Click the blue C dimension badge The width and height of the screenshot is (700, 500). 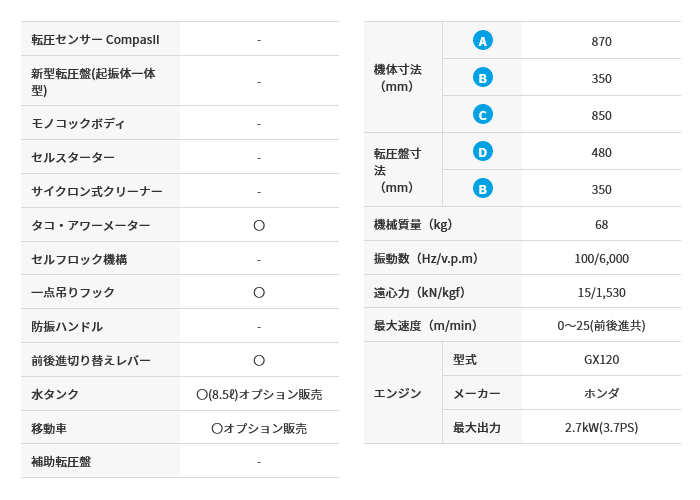(x=483, y=115)
